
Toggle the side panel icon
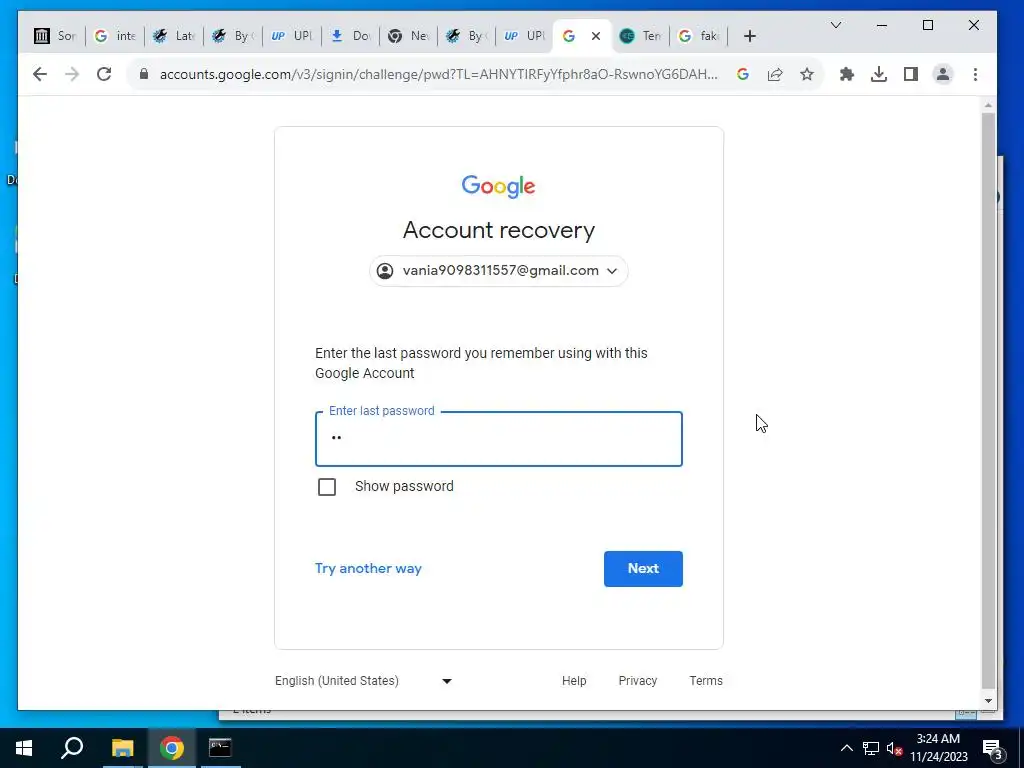910,74
